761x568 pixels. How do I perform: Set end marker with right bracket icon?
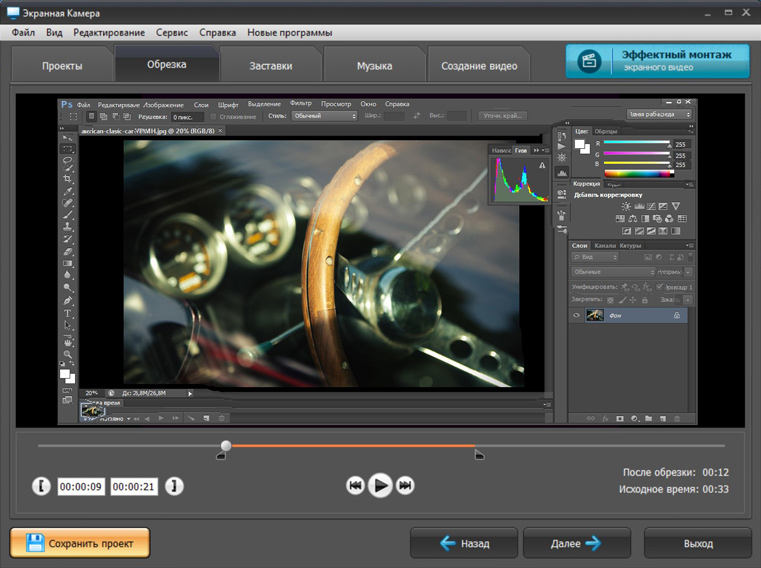174,486
